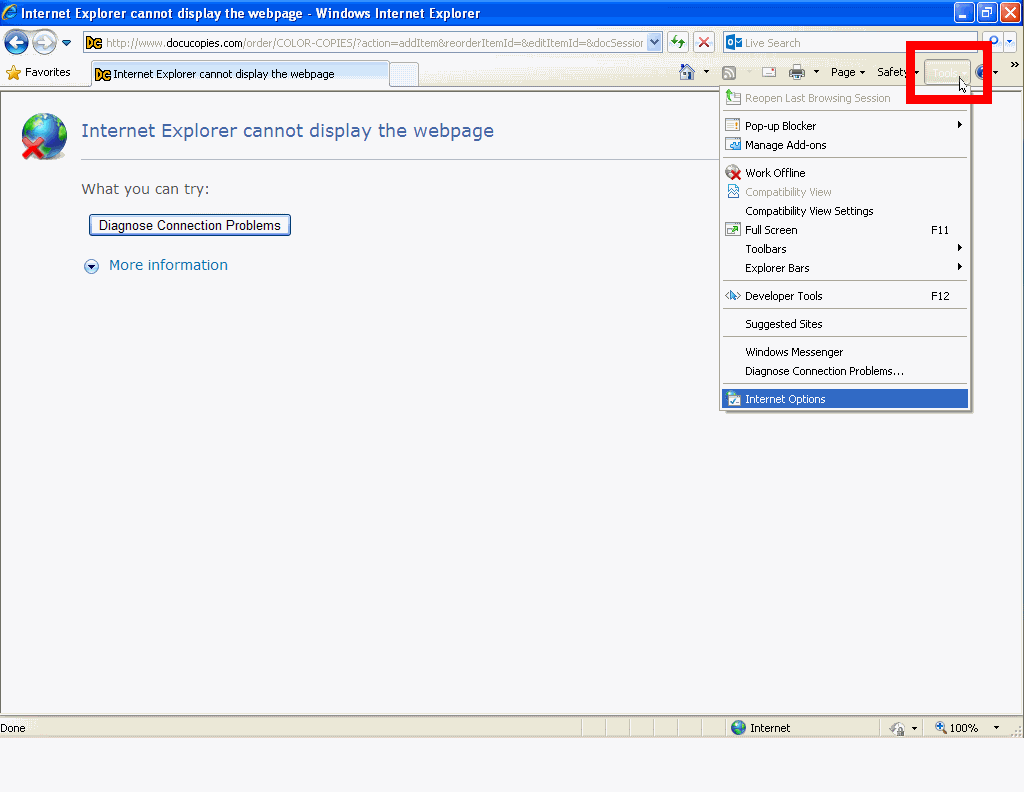Viewport: 1024px width, 792px height.
Task: Go back with the Back arrow button
Action: tap(16, 43)
